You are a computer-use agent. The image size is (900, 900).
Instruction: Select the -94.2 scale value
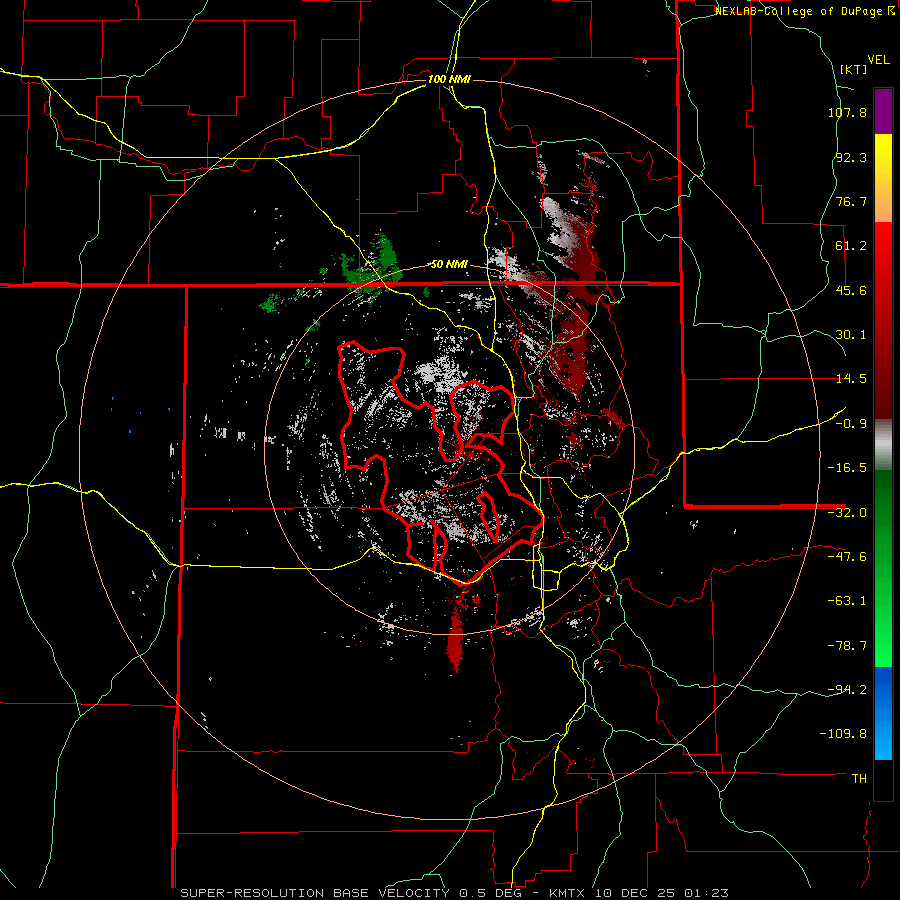(x=847, y=689)
